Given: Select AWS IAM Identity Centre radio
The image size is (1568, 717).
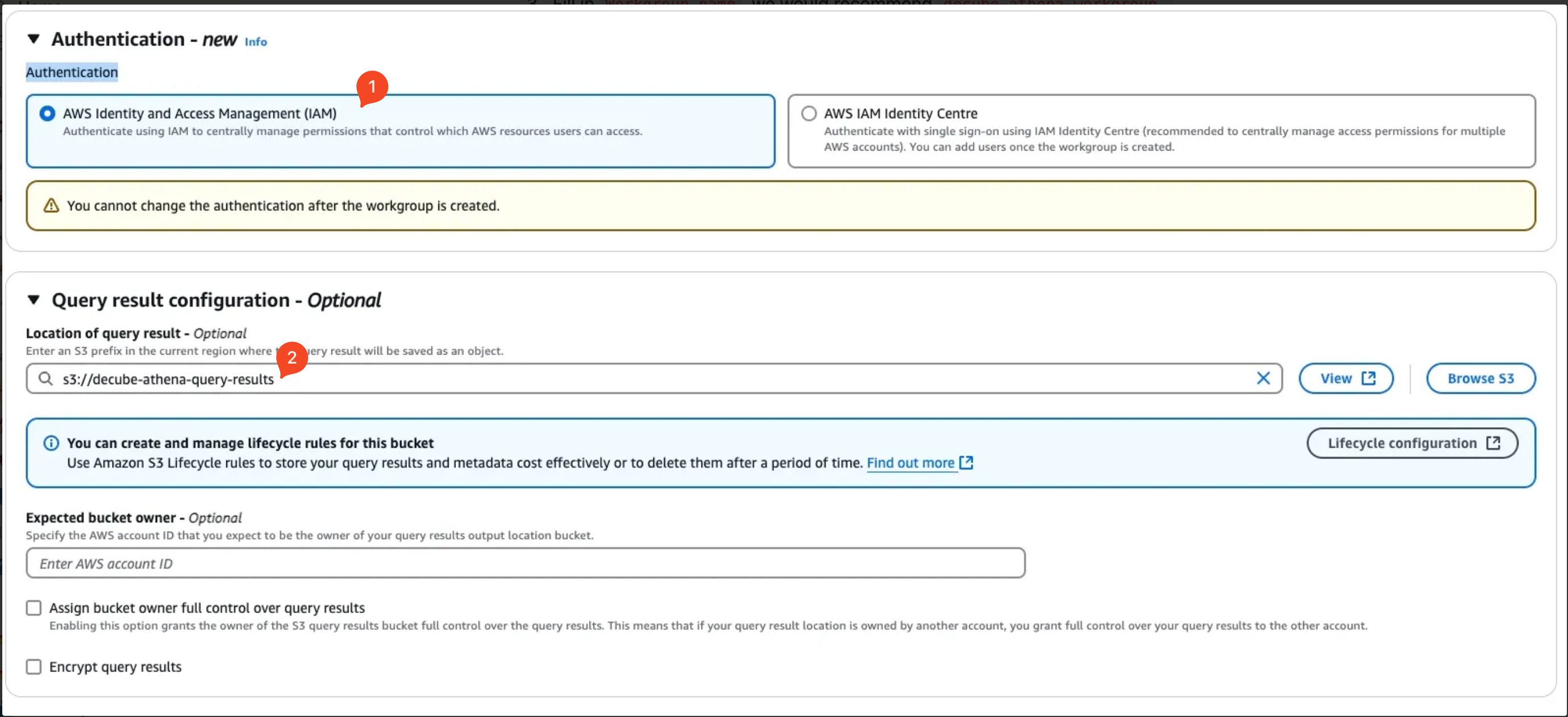Looking at the screenshot, I should click(x=808, y=114).
